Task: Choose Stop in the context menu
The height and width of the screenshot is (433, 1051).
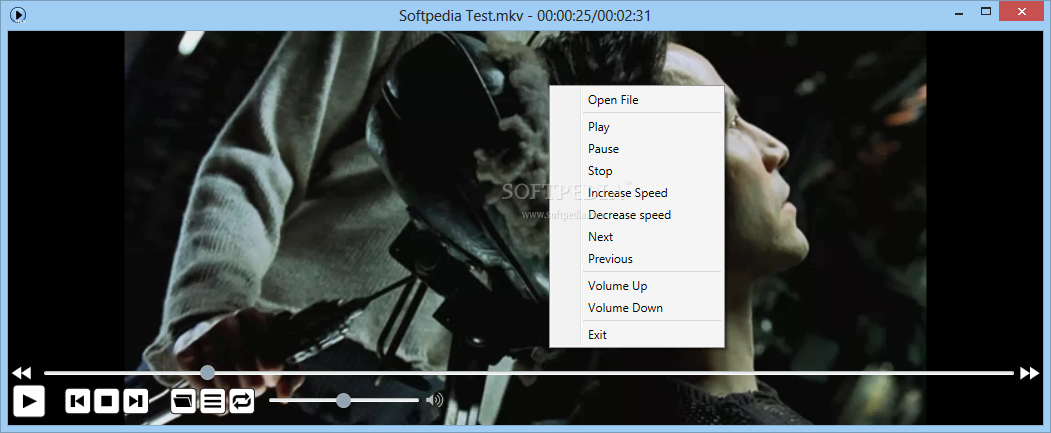Action: point(637,171)
